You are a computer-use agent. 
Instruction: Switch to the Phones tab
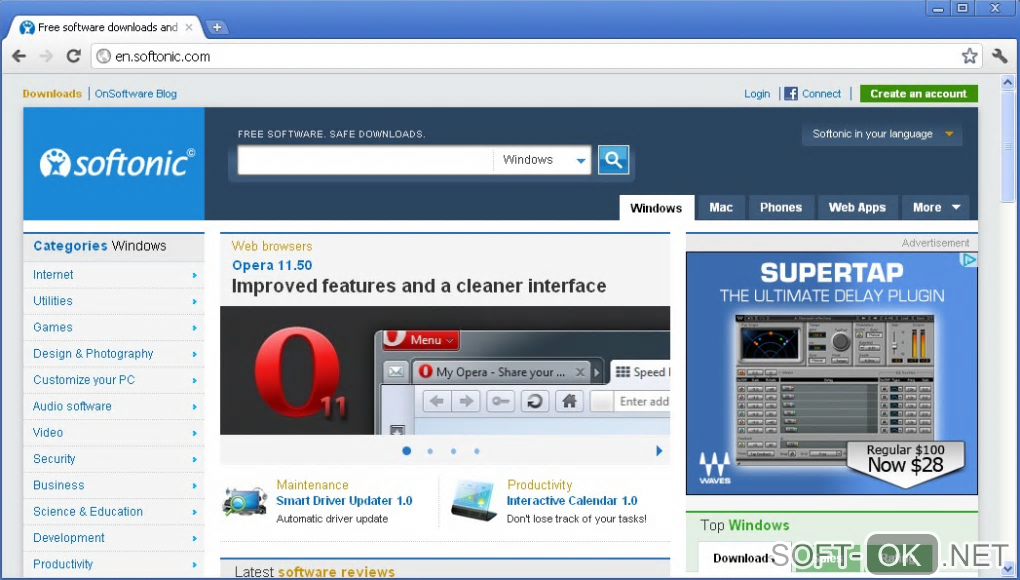point(781,207)
